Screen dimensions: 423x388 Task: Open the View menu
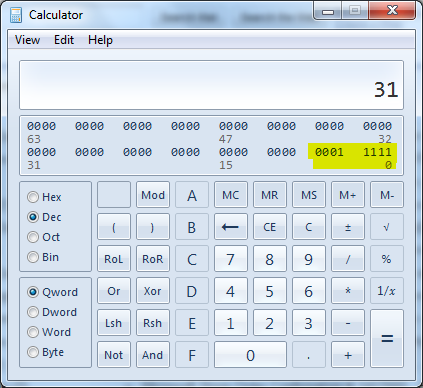pyautogui.click(x=27, y=40)
